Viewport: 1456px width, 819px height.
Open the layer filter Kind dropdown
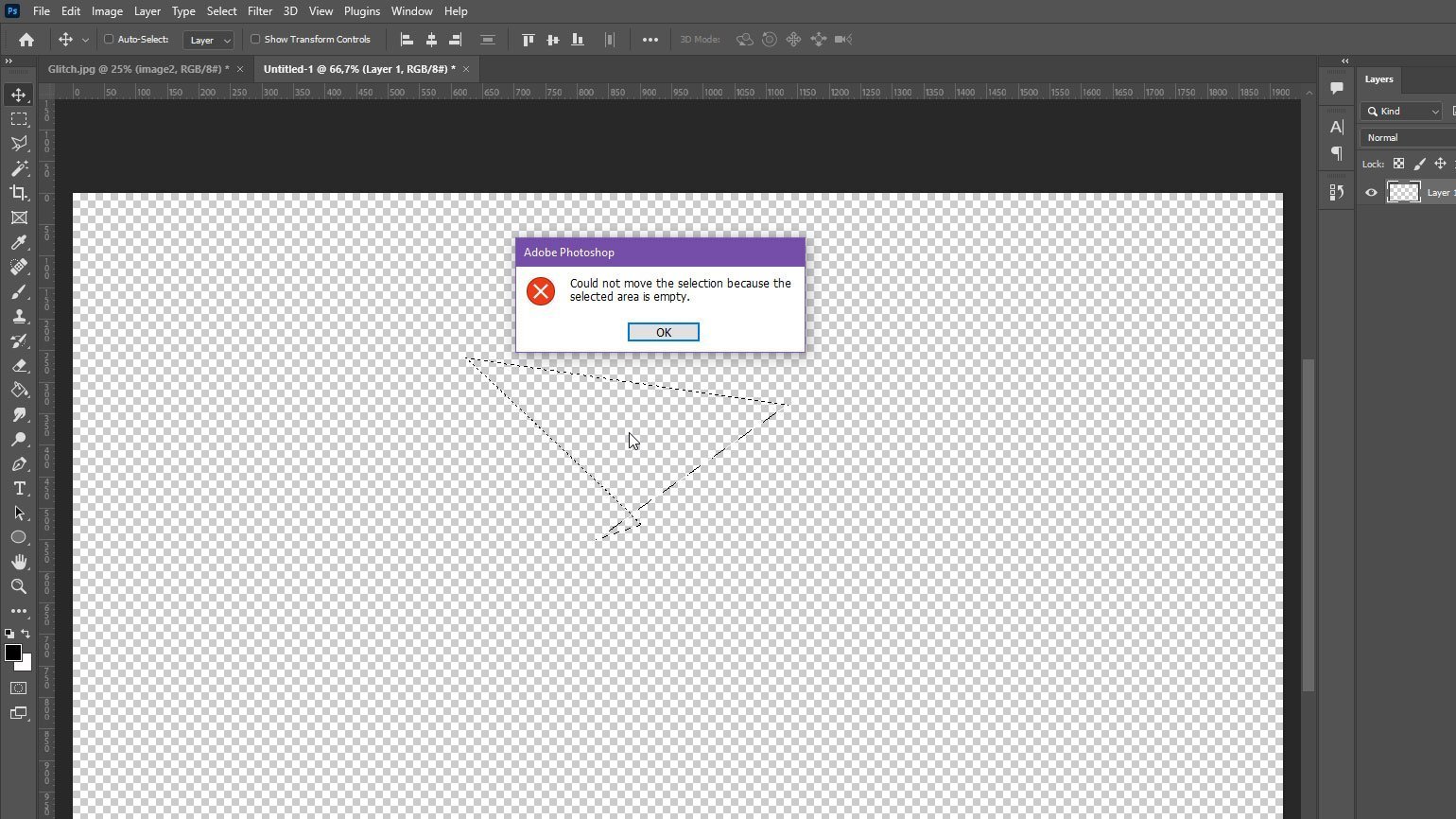point(1401,112)
